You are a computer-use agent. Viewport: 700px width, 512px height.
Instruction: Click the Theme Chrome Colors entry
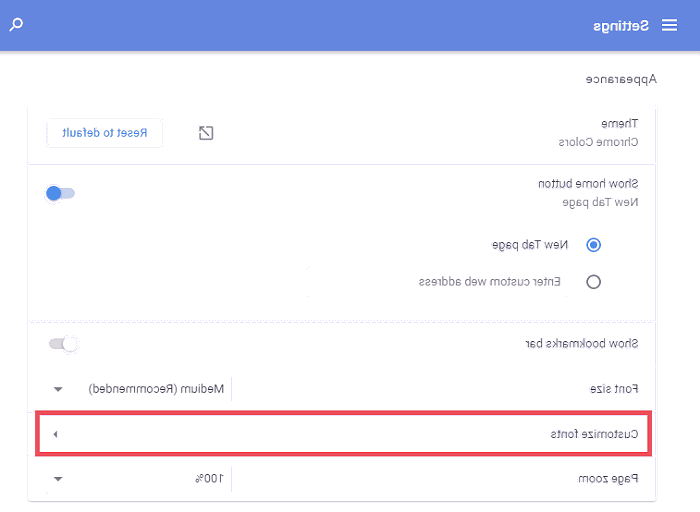tap(598, 132)
